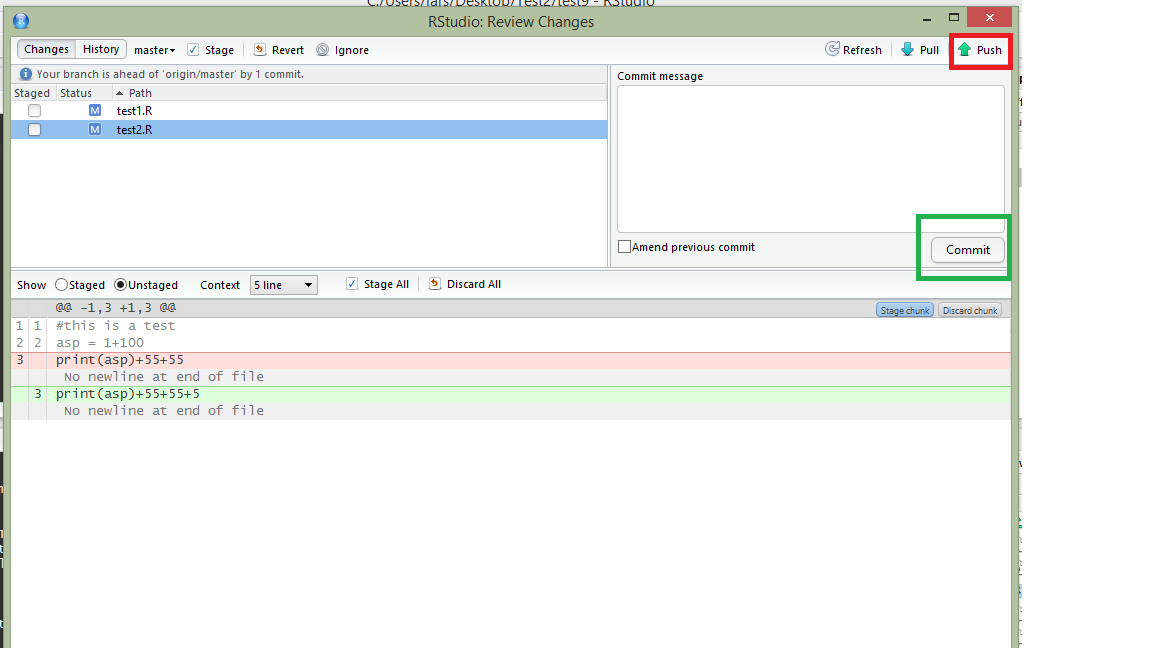Click the Stage chunk button

click(904, 310)
